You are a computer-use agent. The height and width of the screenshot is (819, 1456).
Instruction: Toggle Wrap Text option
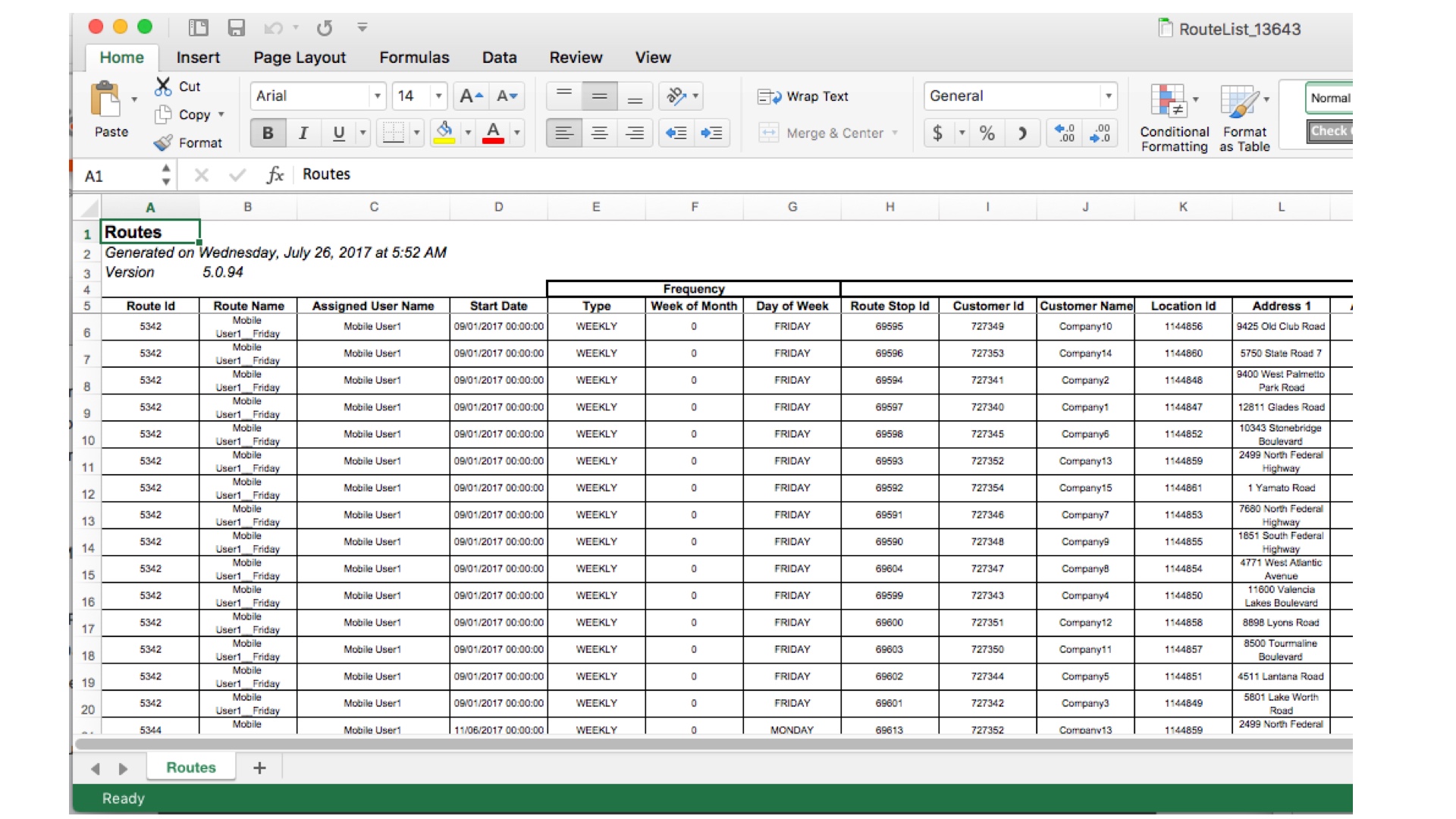(803, 96)
